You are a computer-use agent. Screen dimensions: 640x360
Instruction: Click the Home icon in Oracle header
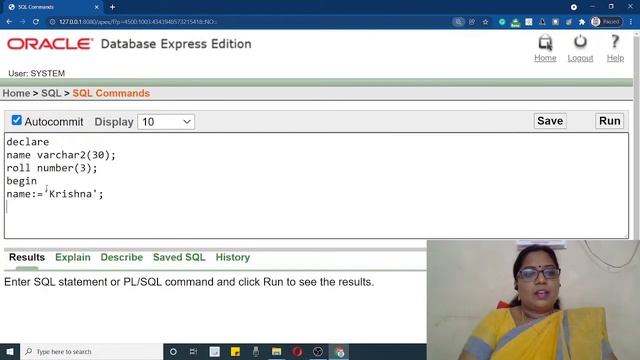[545, 42]
